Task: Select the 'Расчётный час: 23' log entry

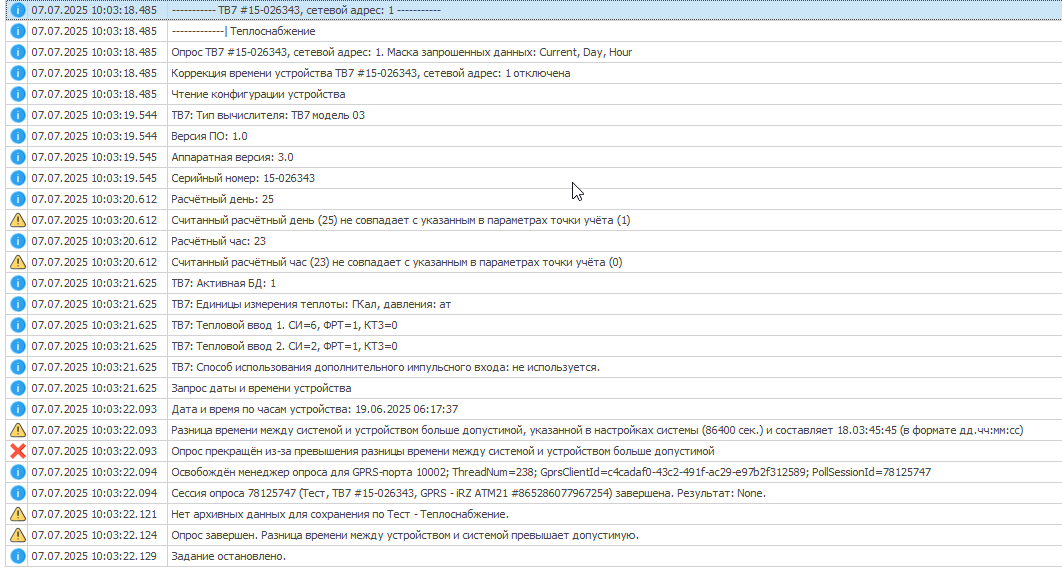Action: (218, 241)
